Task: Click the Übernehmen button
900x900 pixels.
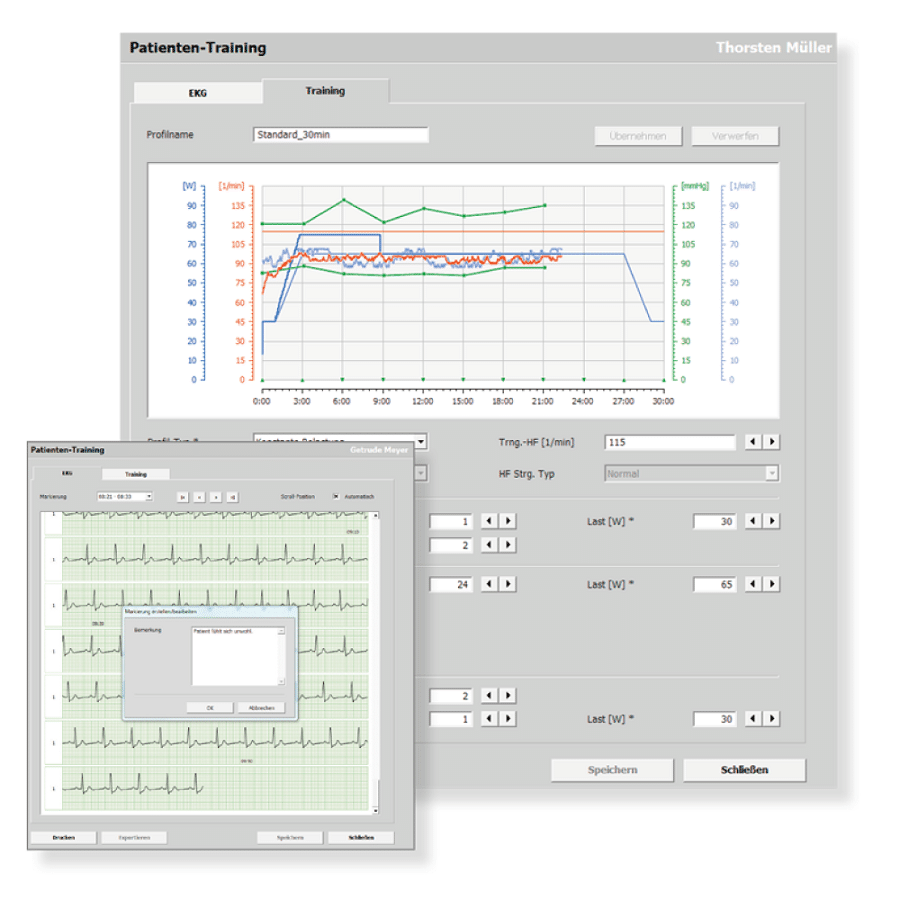Action: pyautogui.click(x=638, y=136)
